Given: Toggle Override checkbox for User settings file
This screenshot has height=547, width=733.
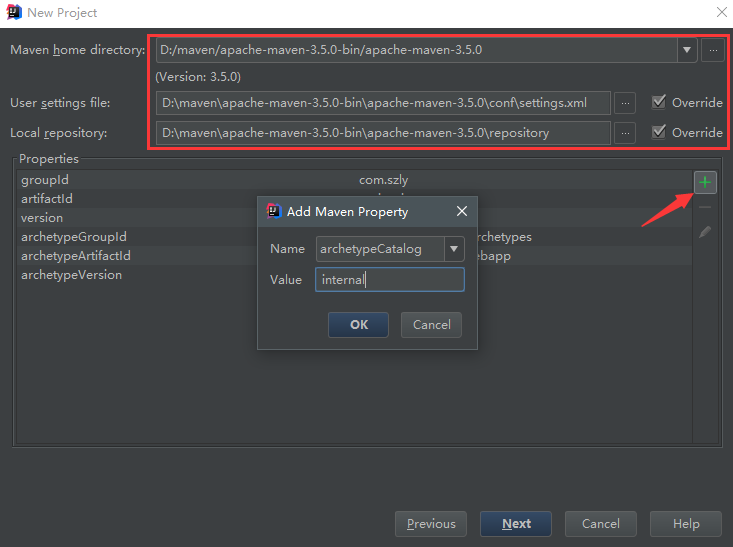Looking at the screenshot, I should [659, 102].
